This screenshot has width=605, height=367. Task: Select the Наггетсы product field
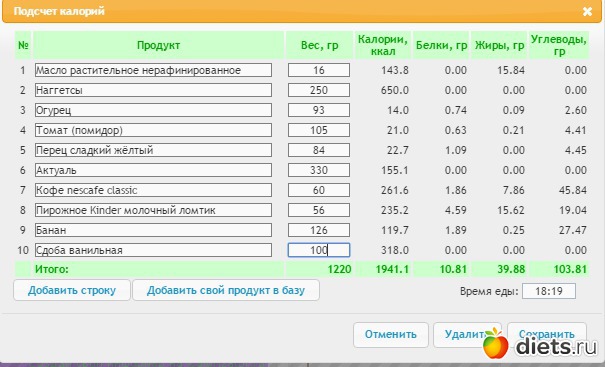click(x=153, y=90)
